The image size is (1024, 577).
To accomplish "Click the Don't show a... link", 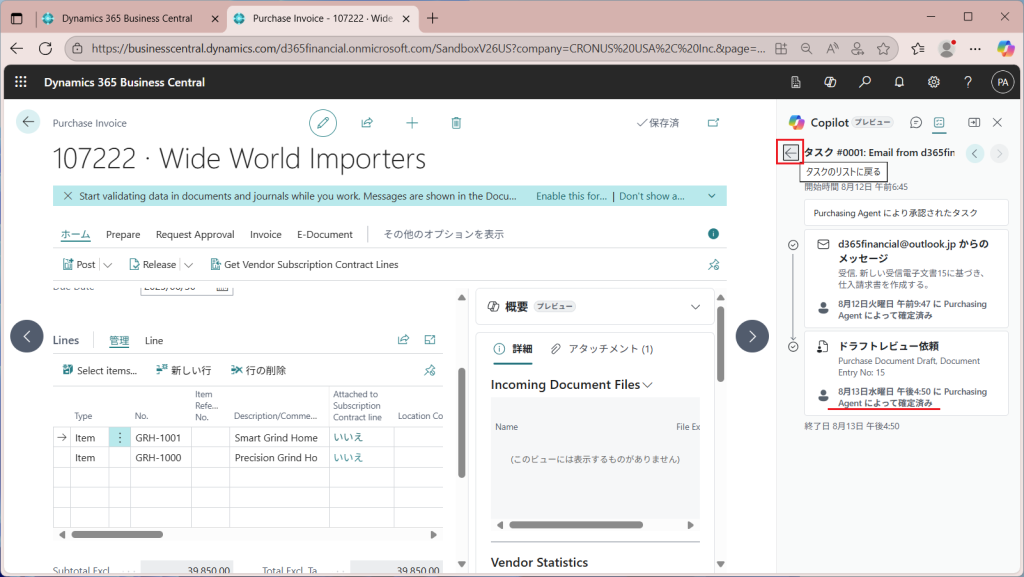I will (652, 196).
